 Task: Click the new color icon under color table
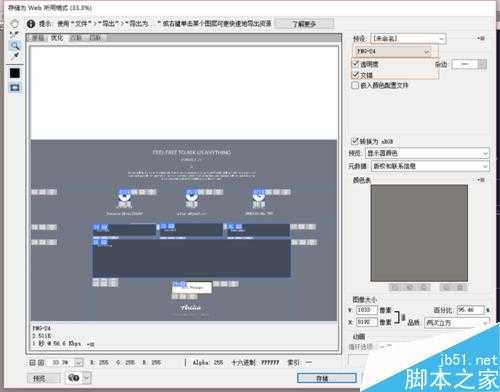tap(446, 287)
